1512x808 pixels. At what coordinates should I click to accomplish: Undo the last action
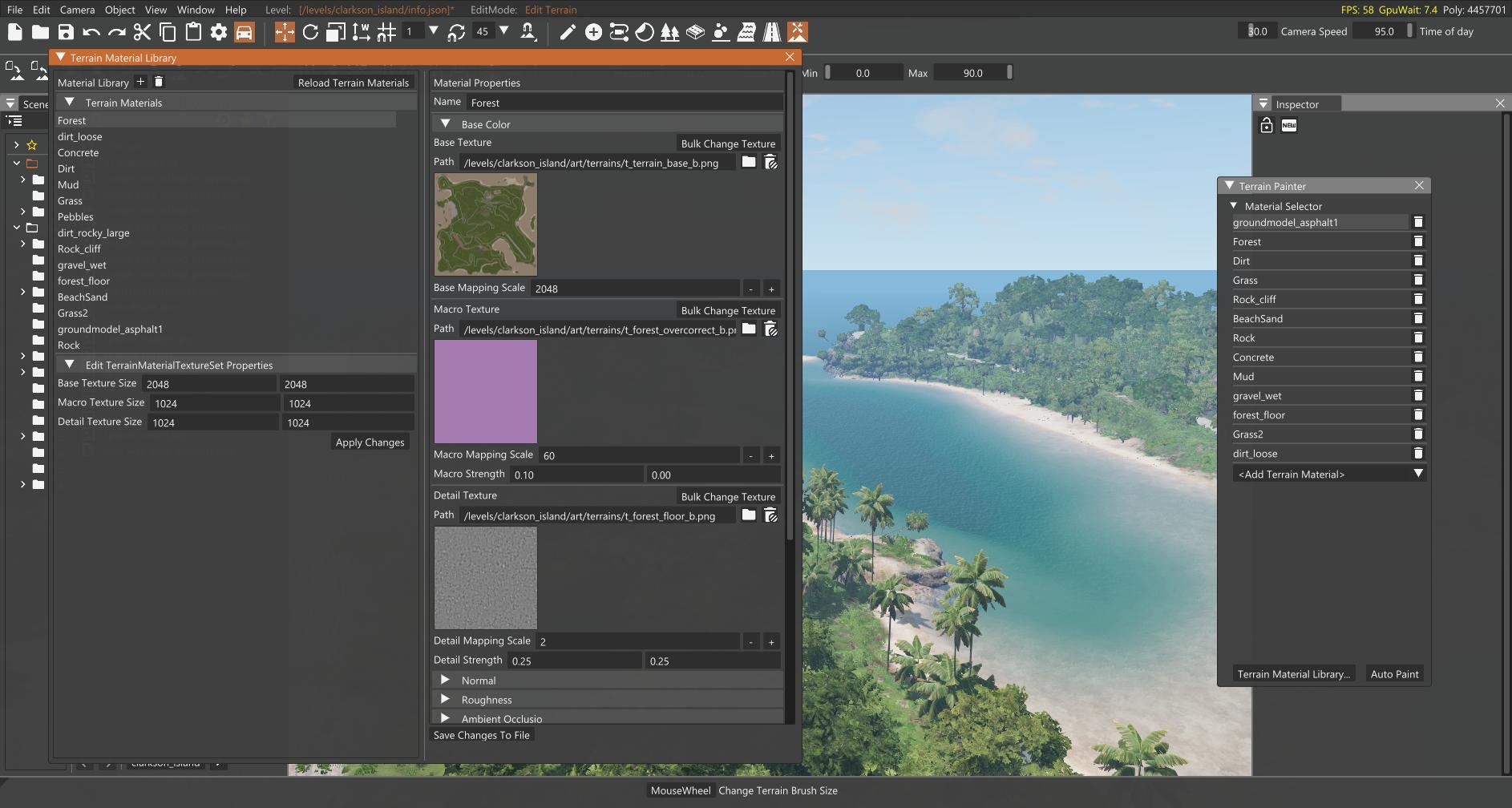[x=91, y=32]
